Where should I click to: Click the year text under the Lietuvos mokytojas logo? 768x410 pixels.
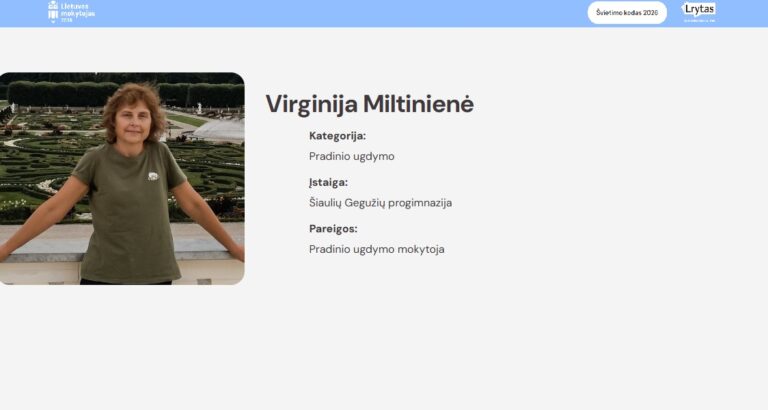[67, 20]
